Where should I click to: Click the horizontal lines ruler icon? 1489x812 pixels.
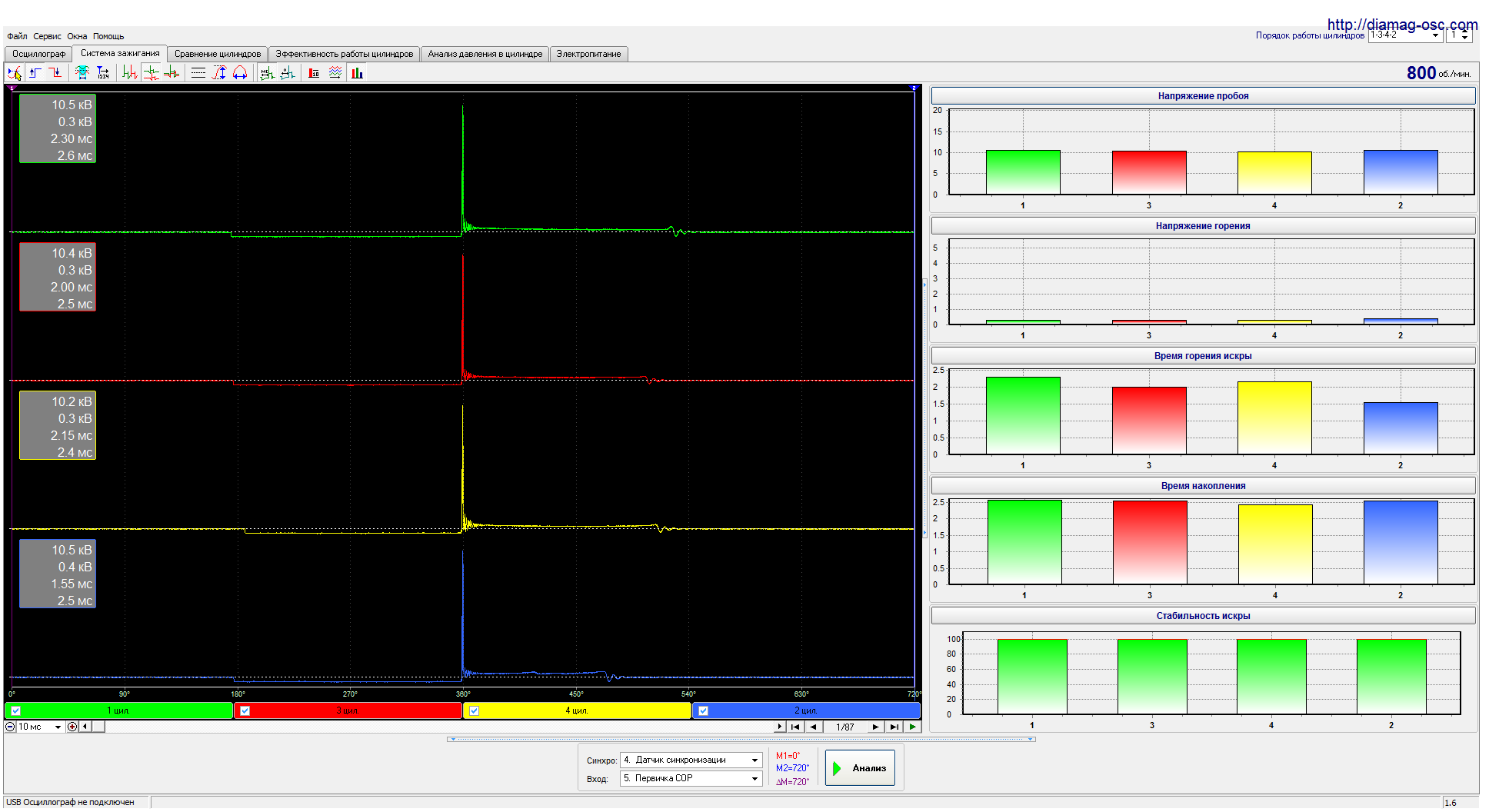pos(198,73)
